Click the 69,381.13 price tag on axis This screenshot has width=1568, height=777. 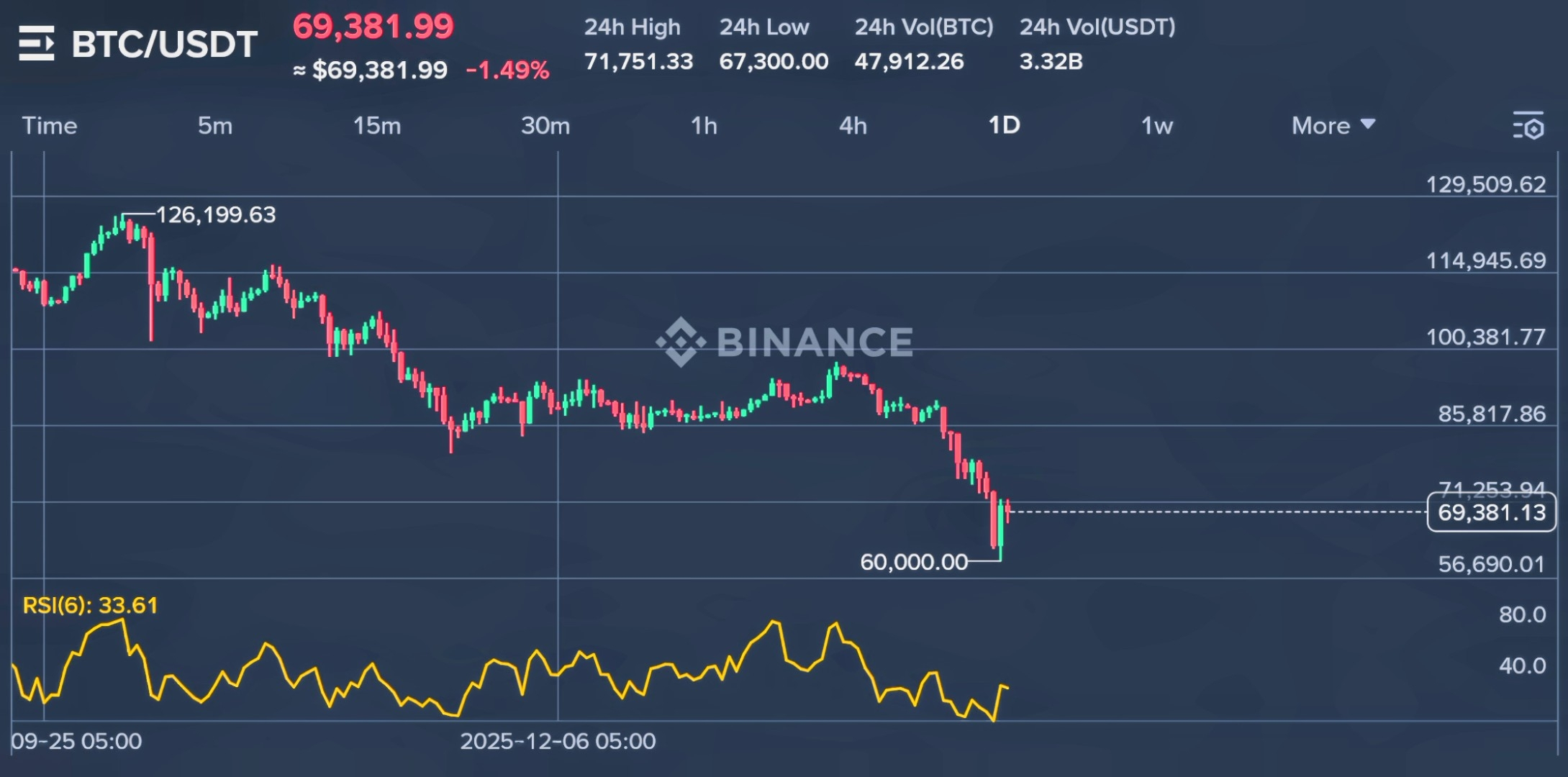1491,512
